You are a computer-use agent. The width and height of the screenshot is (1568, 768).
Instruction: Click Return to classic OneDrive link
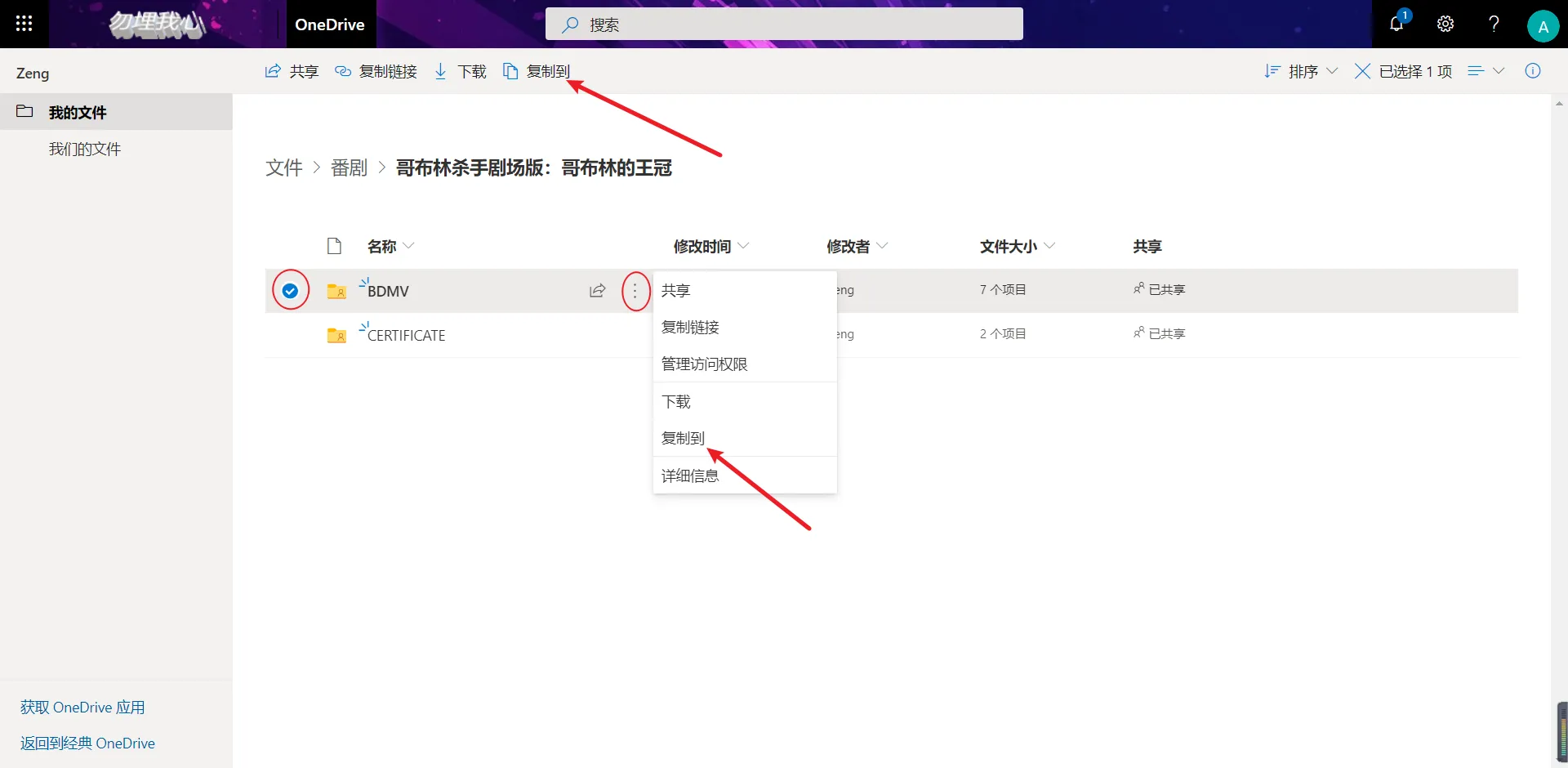coord(87,743)
